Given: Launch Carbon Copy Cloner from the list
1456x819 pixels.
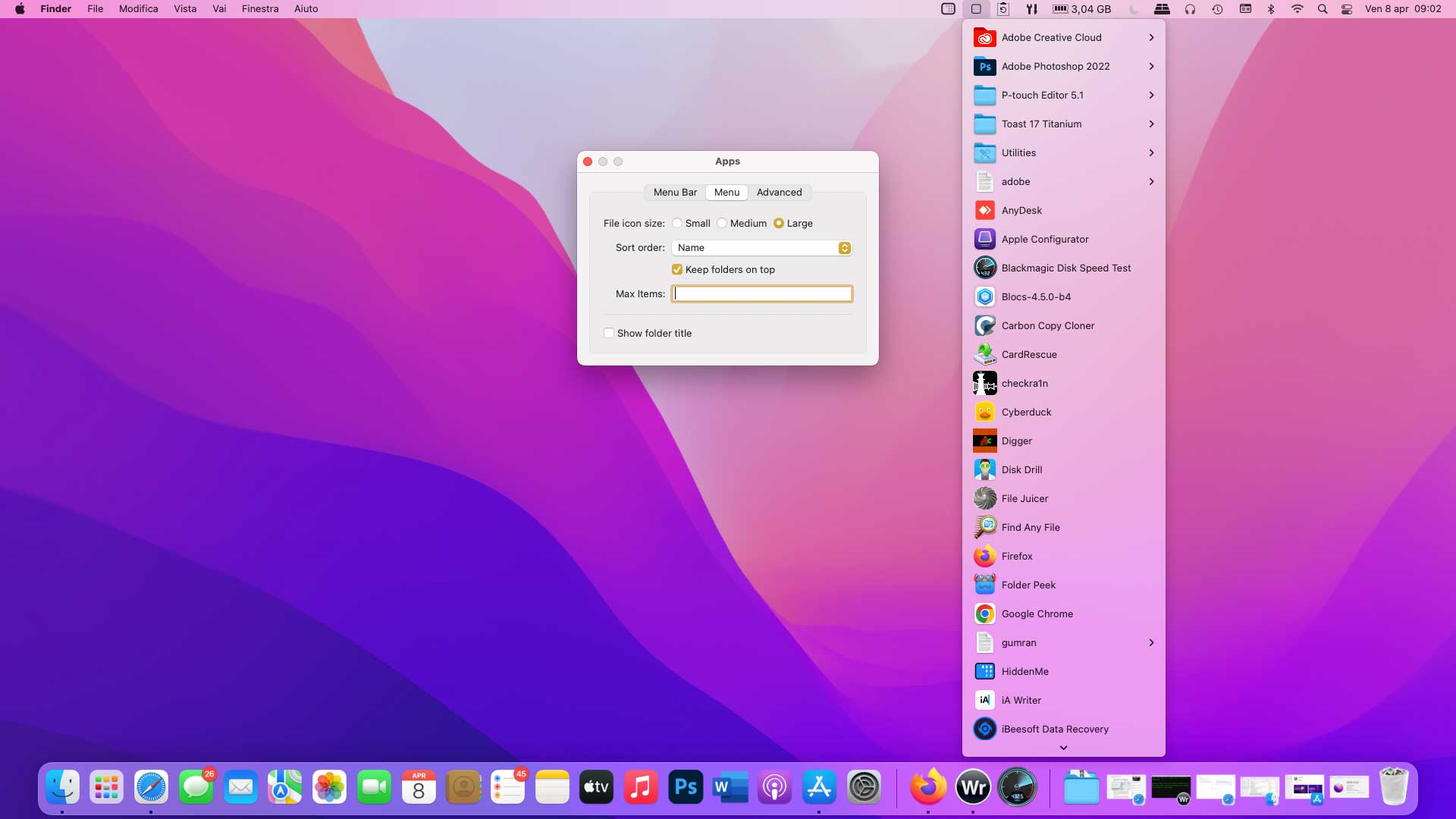Looking at the screenshot, I should click(x=1047, y=325).
